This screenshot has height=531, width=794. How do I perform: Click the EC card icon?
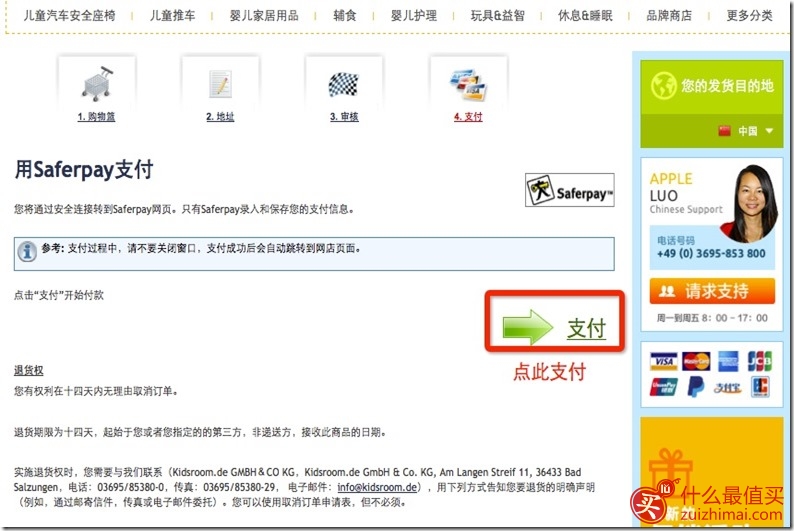click(x=760, y=387)
